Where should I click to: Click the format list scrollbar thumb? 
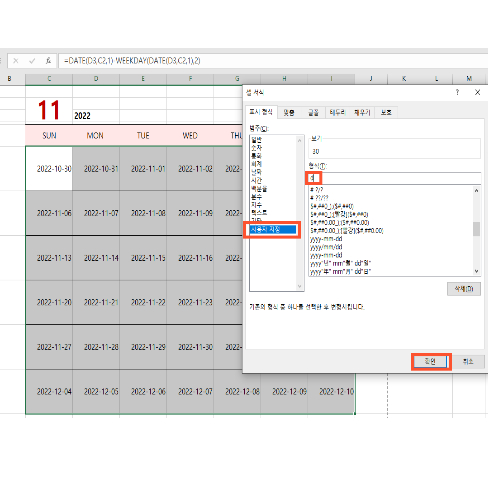click(476, 229)
